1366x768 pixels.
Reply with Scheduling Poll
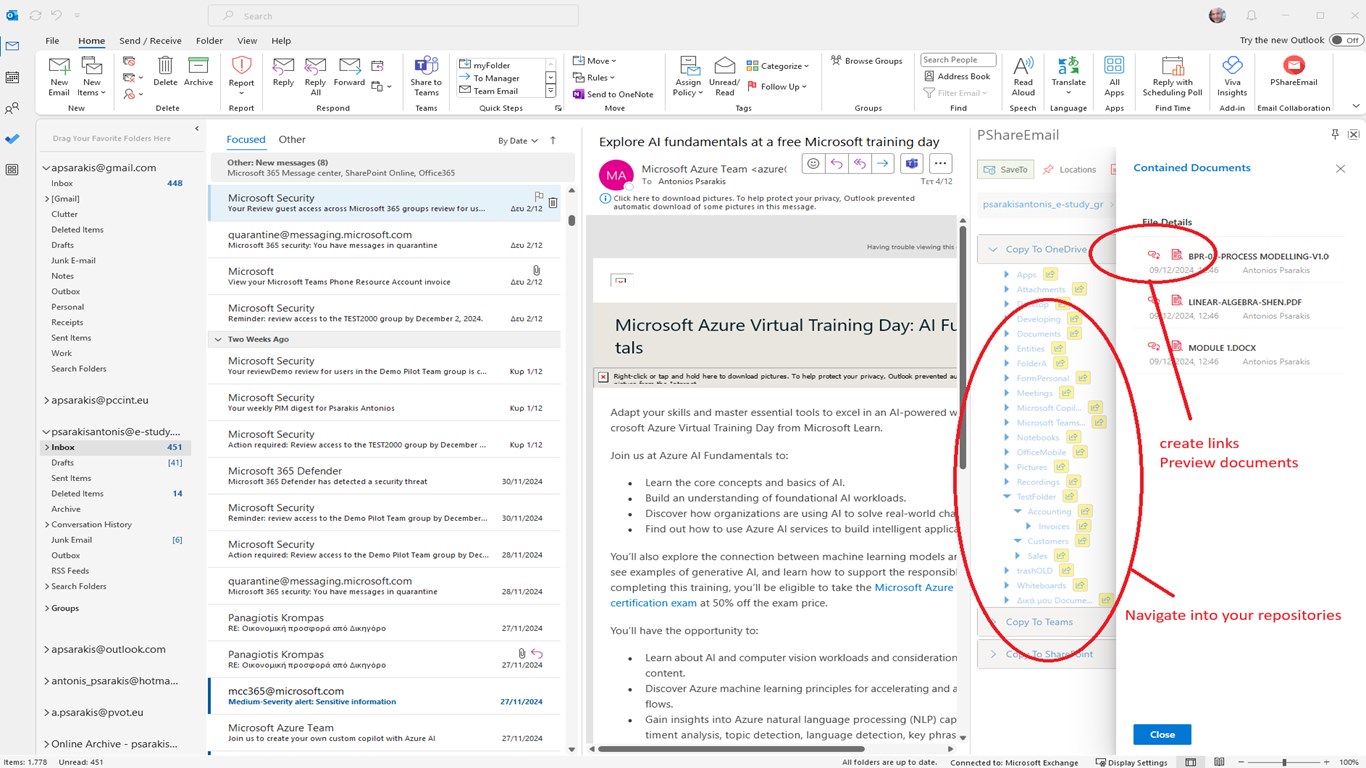point(1172,76)
